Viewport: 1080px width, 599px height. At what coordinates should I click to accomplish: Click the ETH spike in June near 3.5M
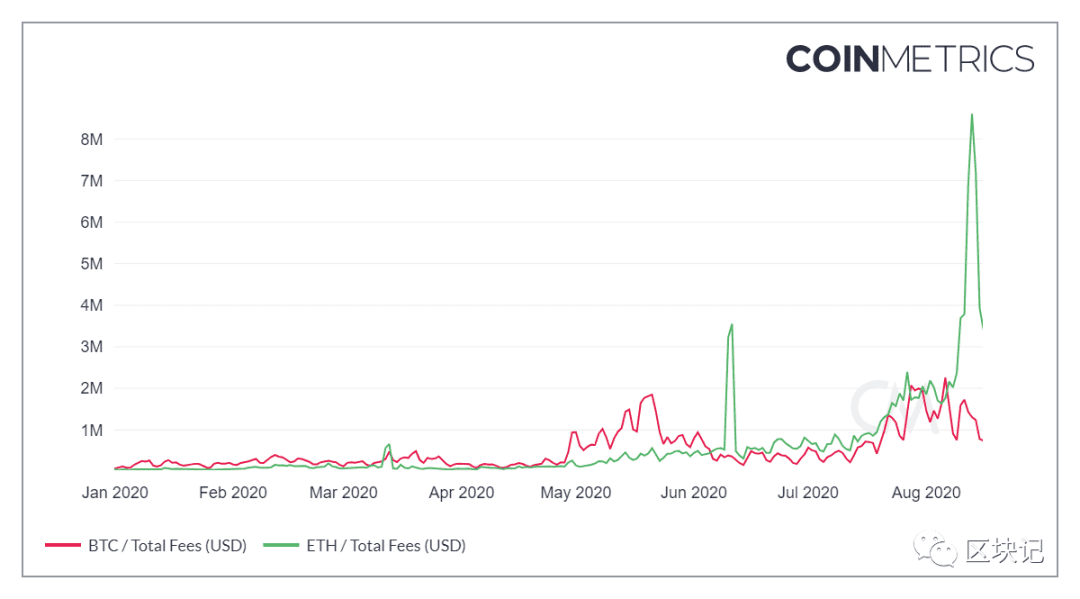731,325
